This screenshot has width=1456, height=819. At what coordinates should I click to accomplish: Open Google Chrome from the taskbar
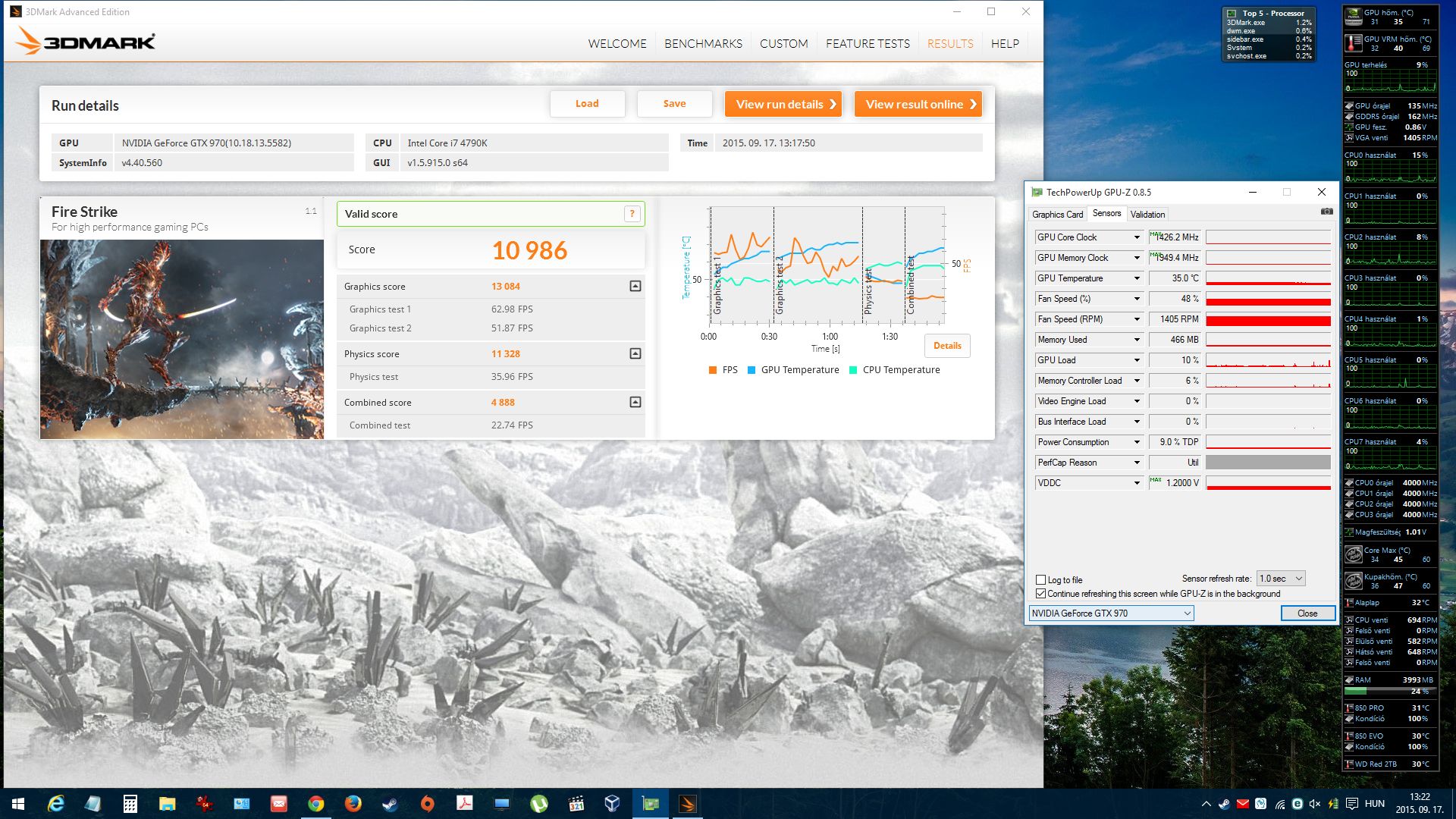[315, 804]
